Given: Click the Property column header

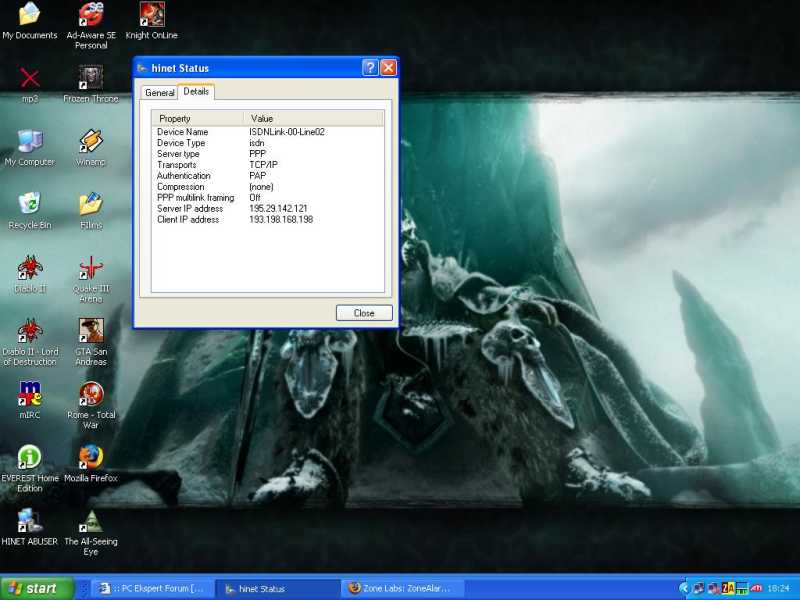Looking at the screenshot, I should click(198, 118).
